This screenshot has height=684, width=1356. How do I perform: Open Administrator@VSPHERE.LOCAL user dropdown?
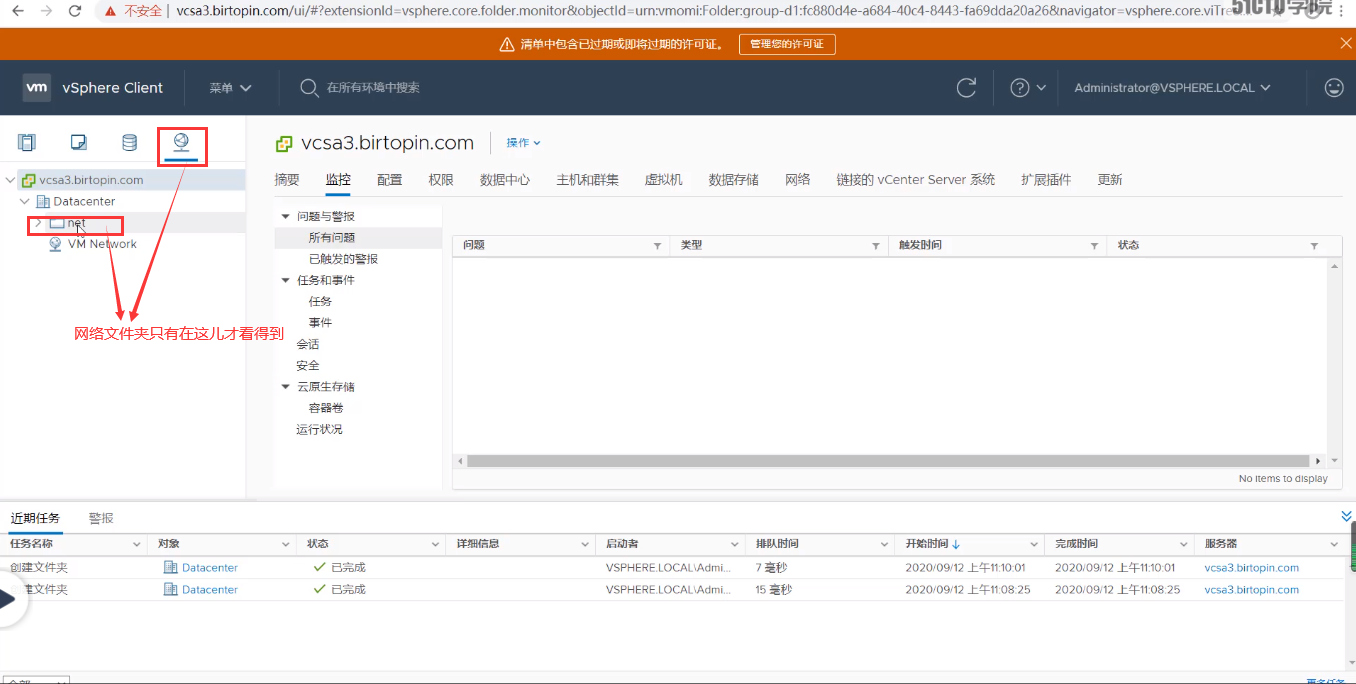pos(1172,88)
